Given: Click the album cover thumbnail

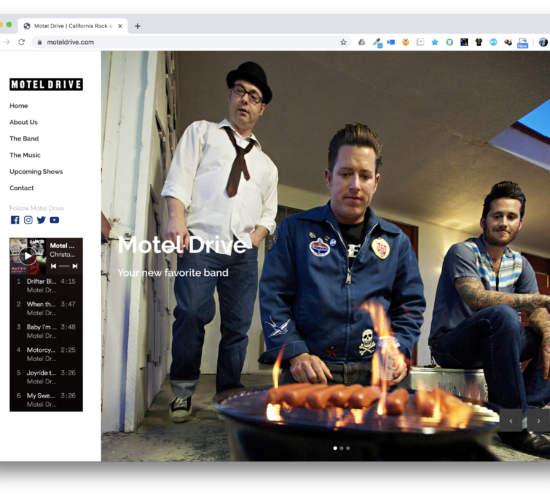Looking at the screenshot, I should coord(28,256).
